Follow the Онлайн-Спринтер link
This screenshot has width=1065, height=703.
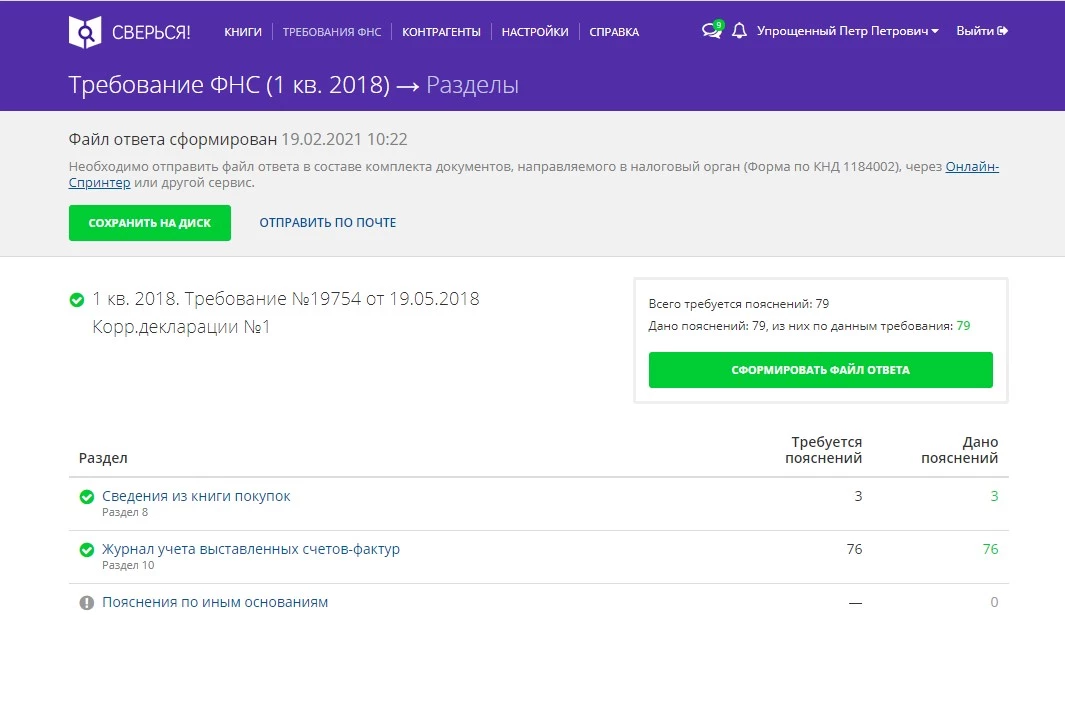coord(971,167)
